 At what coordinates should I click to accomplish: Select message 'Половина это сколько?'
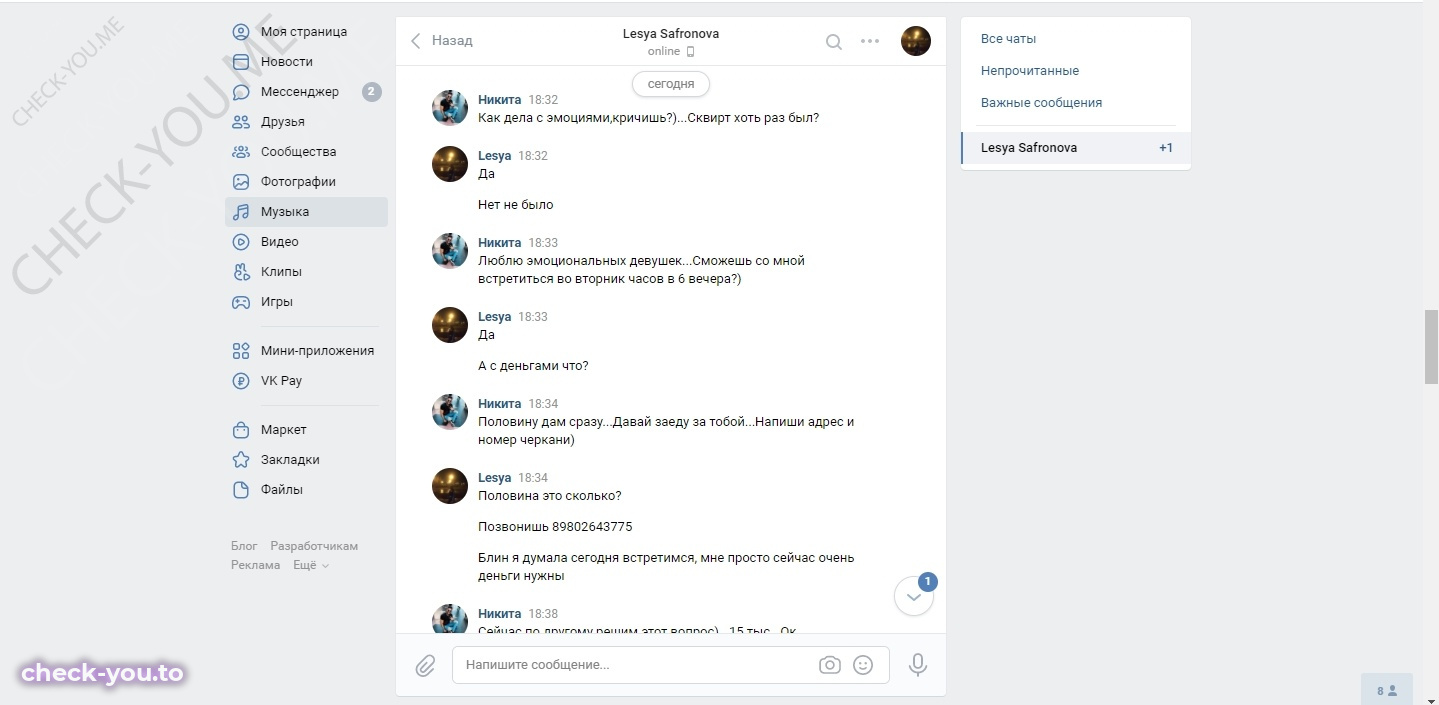point(549,496)
